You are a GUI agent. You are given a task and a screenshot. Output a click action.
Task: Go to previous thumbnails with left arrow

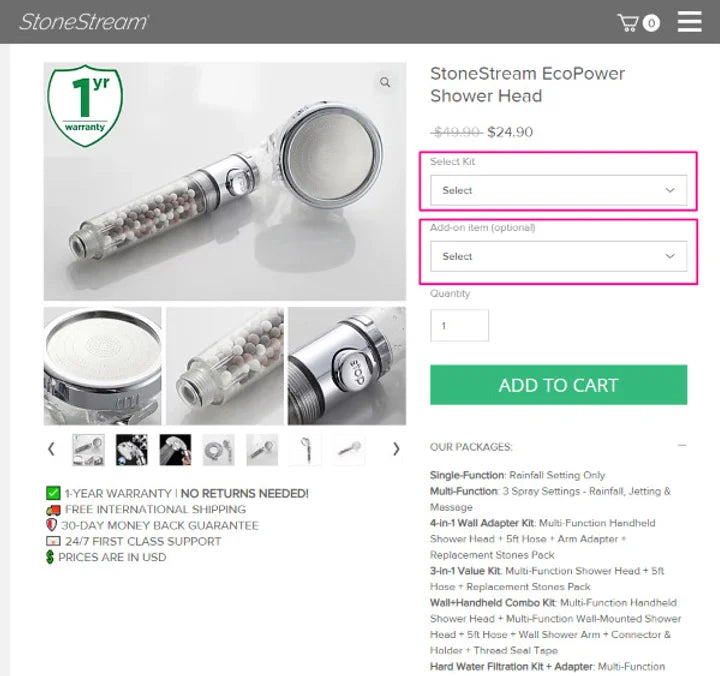51,449
